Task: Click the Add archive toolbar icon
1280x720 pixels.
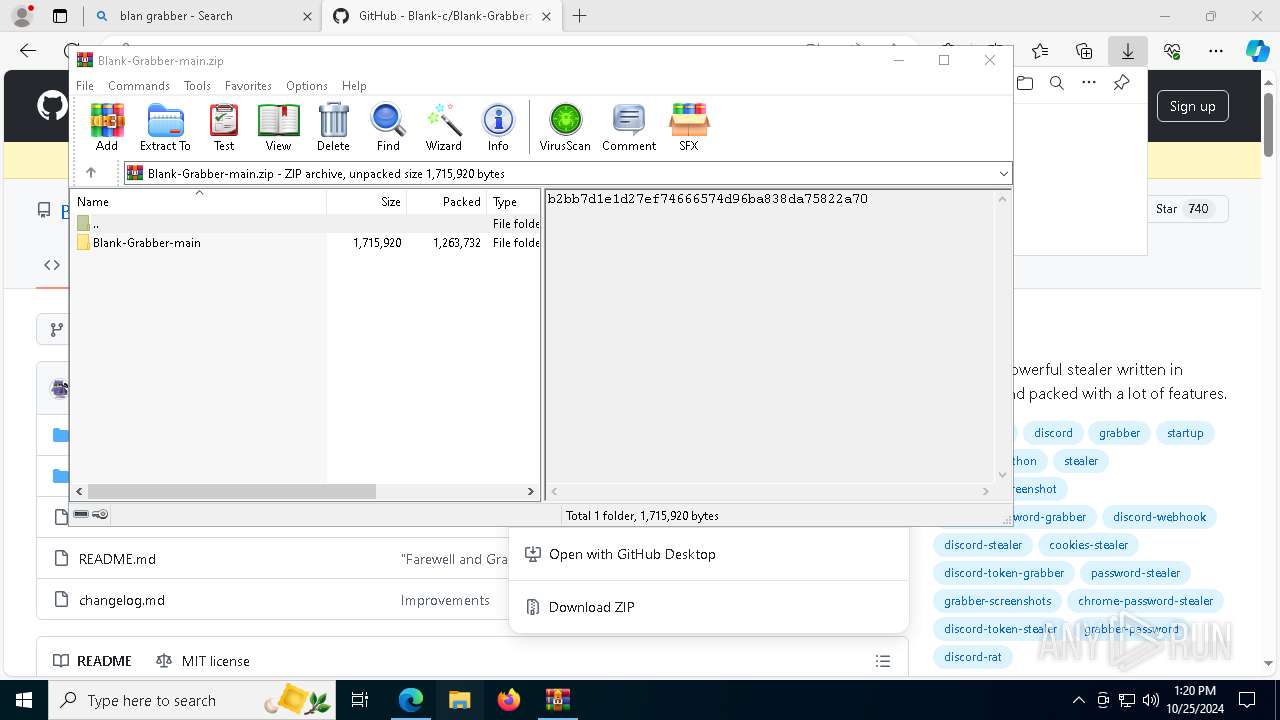Action: 107,127
